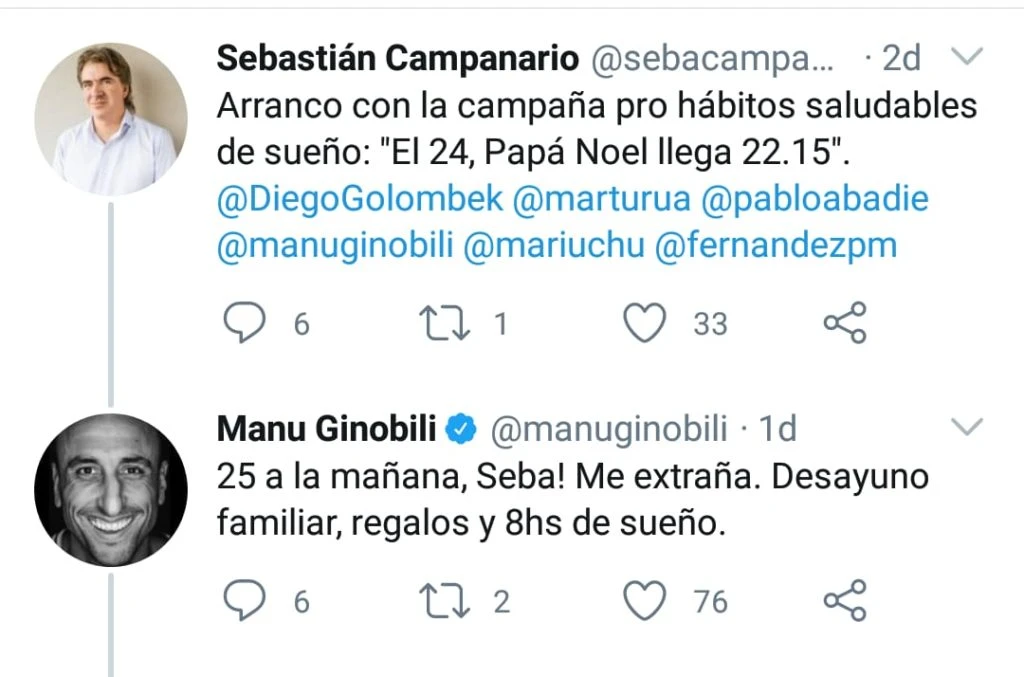
Task: Reply to Manu Ginobili's tweet
Action: (242, 600)
